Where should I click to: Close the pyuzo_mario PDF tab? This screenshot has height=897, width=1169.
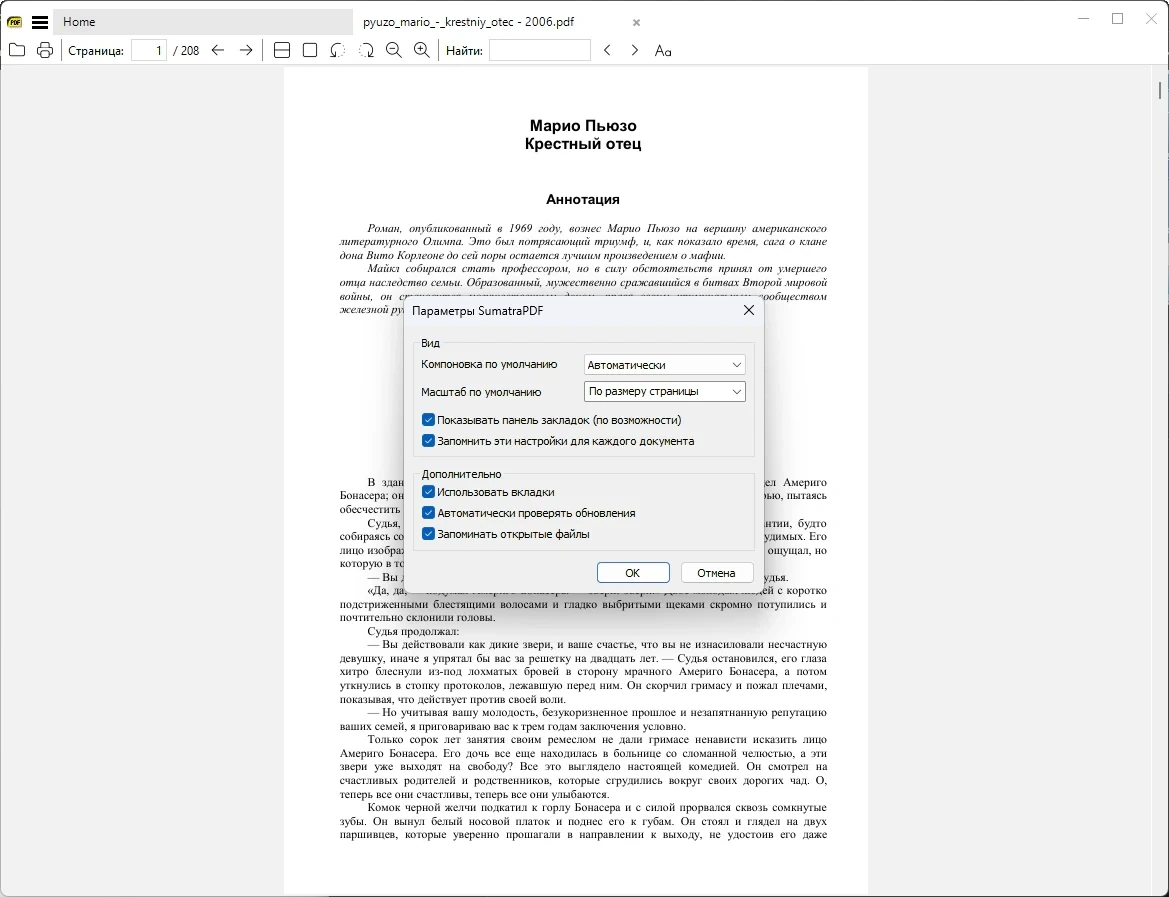coord(636,22)
